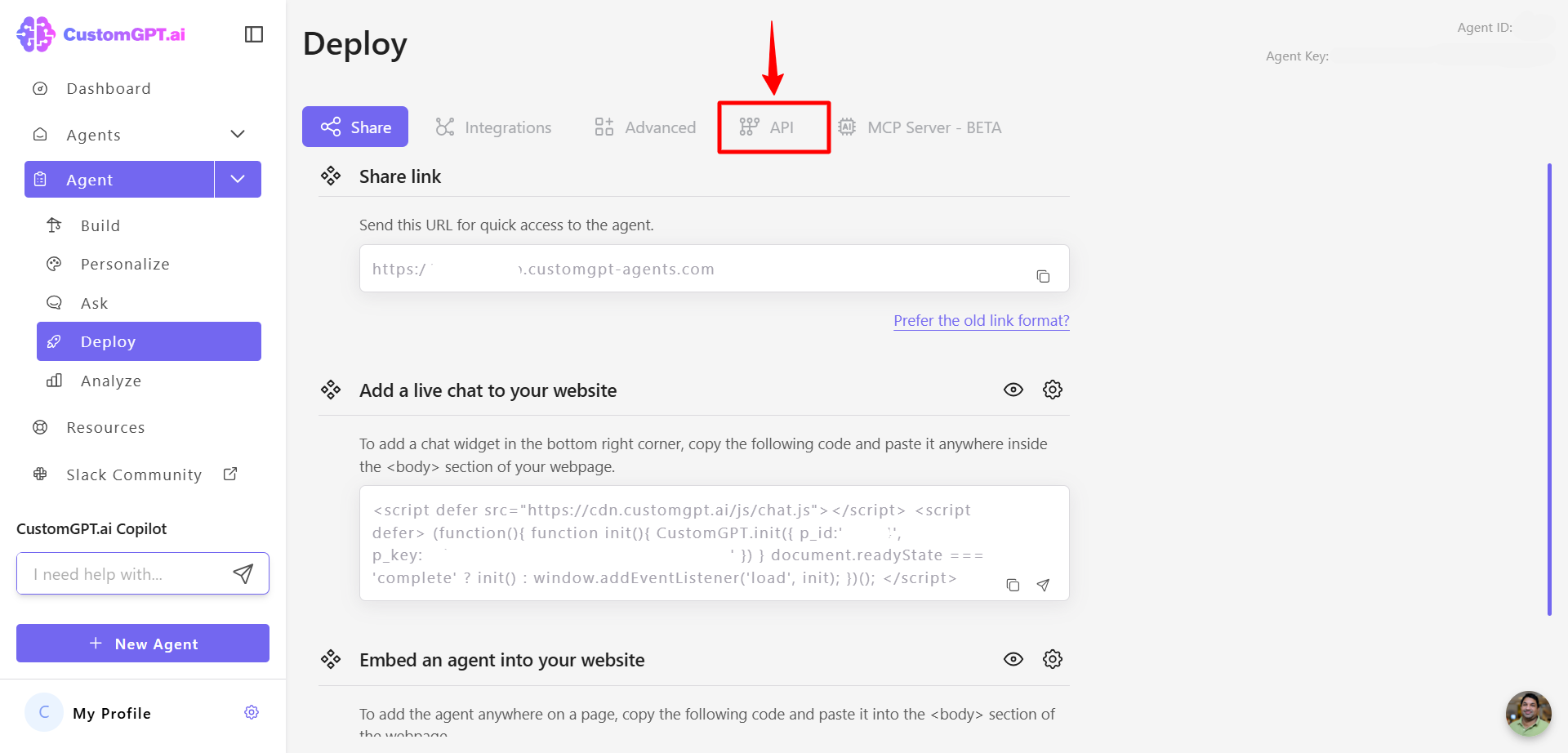Open My Profile

coord(112,713)
